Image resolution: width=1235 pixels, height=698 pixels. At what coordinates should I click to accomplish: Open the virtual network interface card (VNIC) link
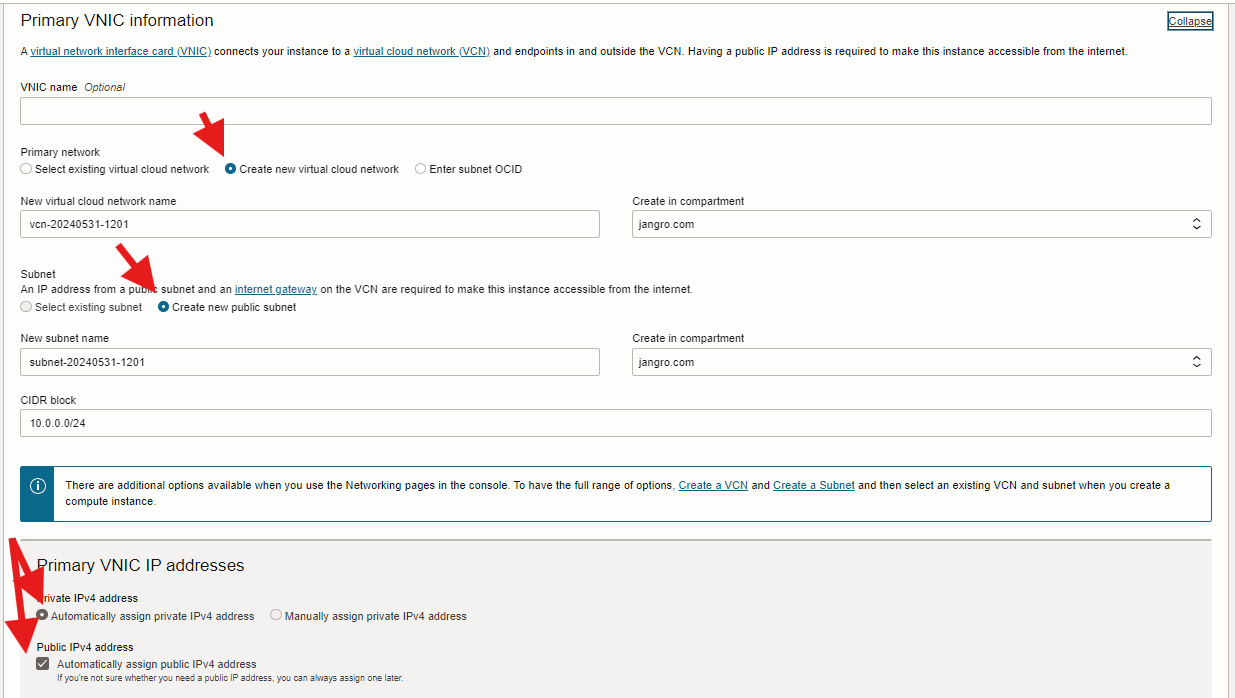pyautogui.click(x=119, y=51)
